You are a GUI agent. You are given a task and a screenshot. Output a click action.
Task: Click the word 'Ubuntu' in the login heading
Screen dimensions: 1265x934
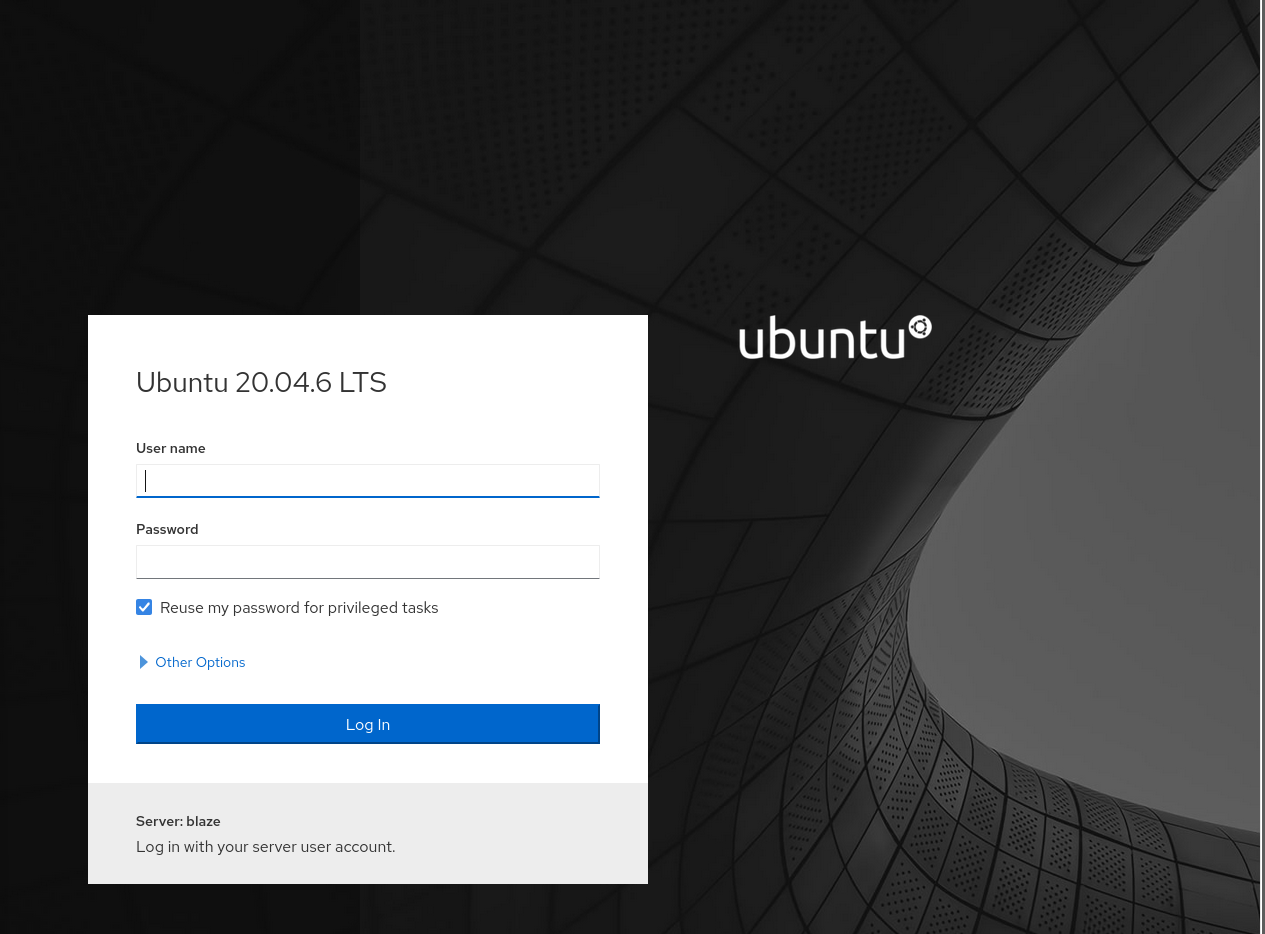coord(182,382)
